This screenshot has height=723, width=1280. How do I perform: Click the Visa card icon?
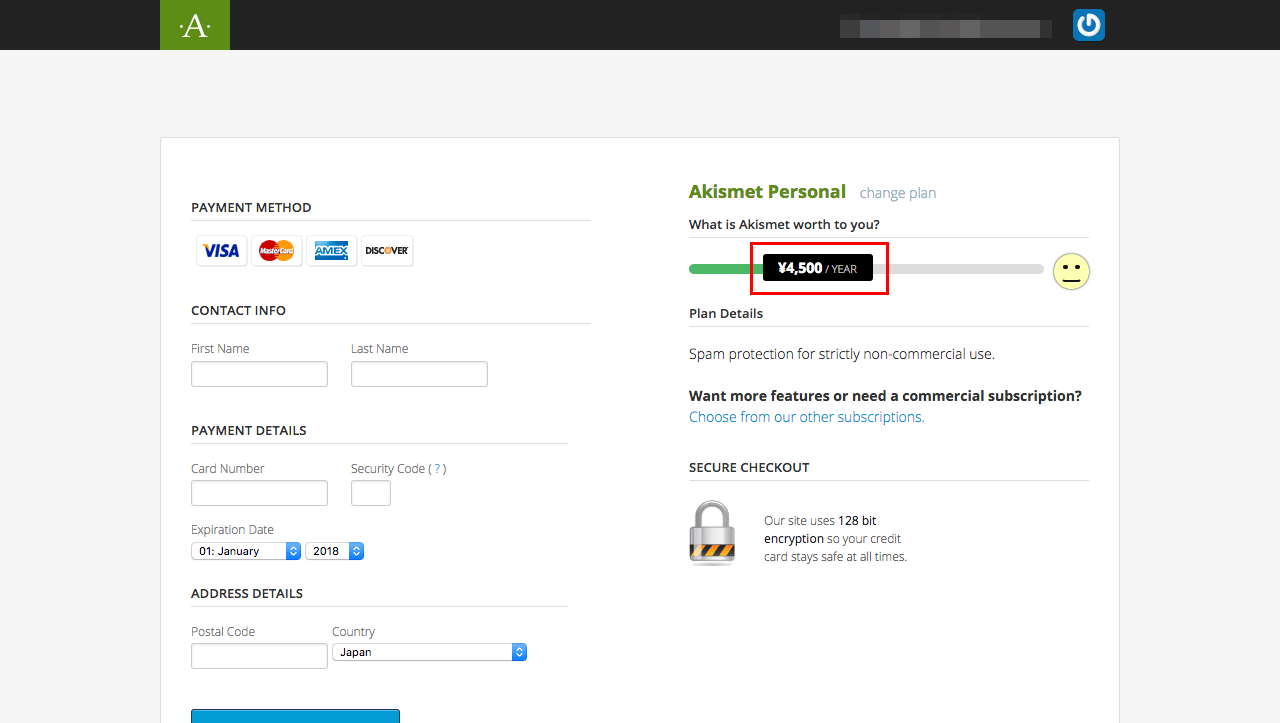(221, 251)
